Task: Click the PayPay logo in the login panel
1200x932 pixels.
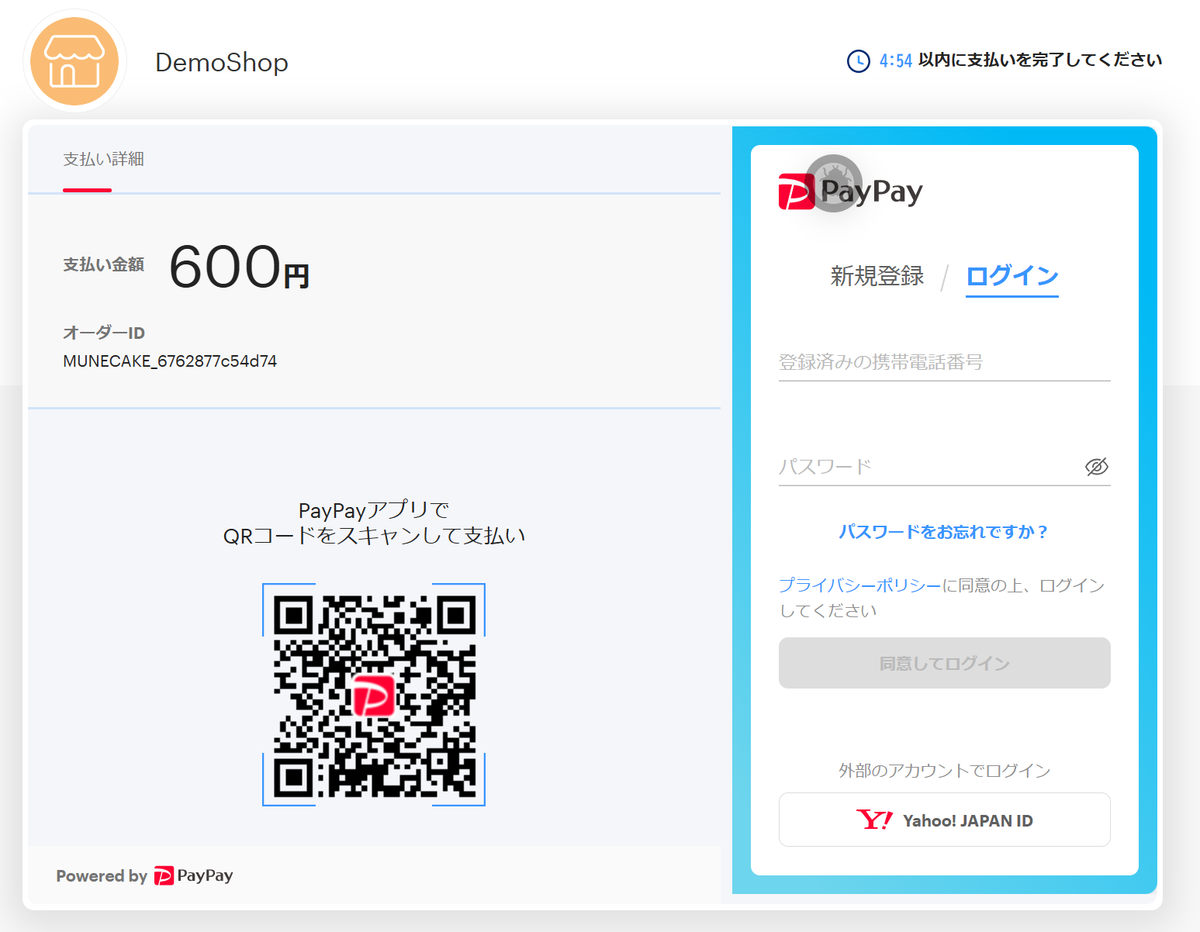Action: point(850,191)
